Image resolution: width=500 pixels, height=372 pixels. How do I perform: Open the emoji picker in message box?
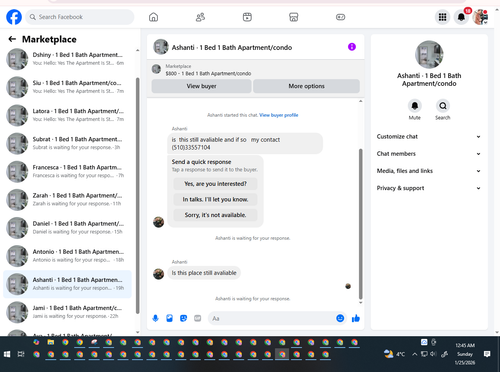[x=340, y=318]
